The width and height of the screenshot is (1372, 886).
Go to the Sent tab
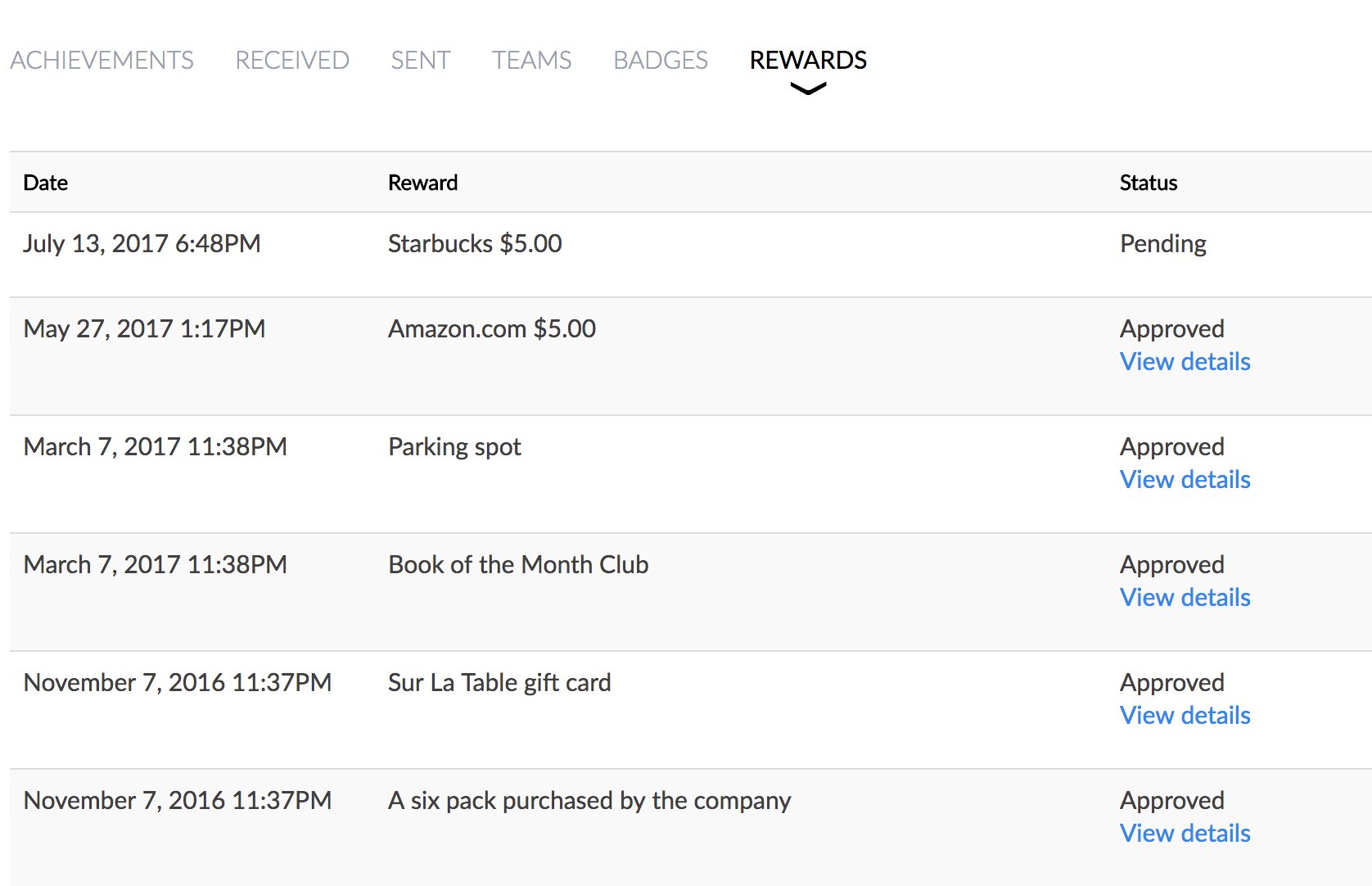click(x=420, y=60)
